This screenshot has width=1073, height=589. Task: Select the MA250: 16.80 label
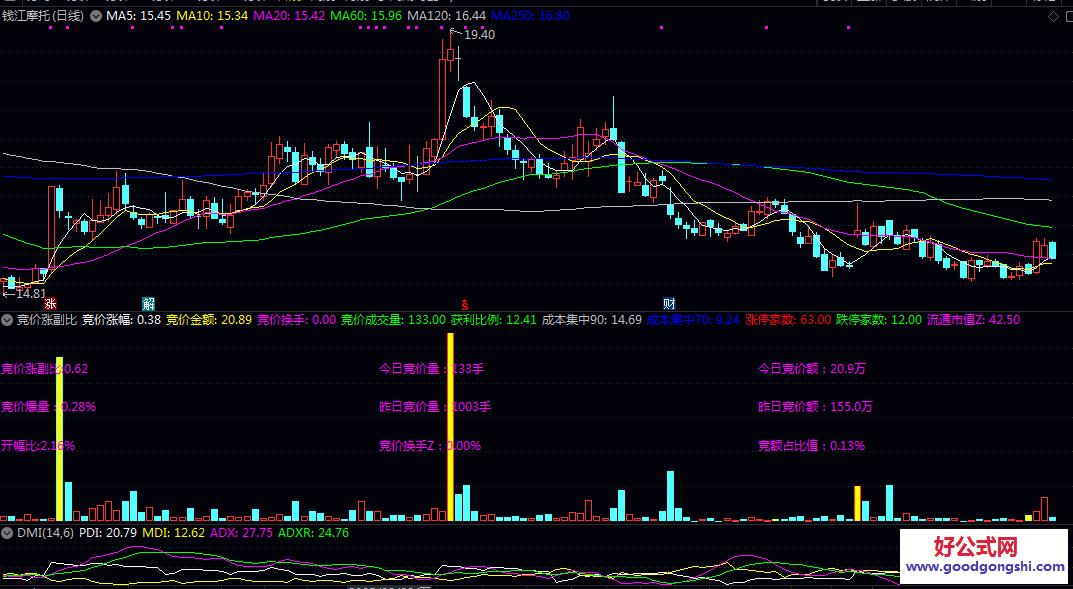click(530, 16)
